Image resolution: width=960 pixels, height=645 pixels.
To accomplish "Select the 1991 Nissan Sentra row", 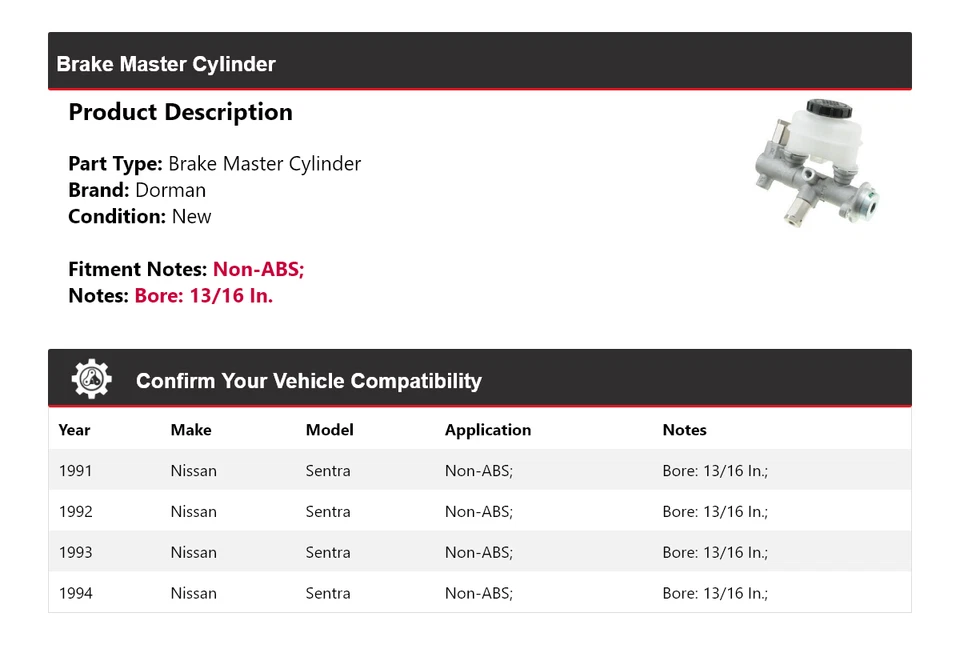I will (479, 471).
